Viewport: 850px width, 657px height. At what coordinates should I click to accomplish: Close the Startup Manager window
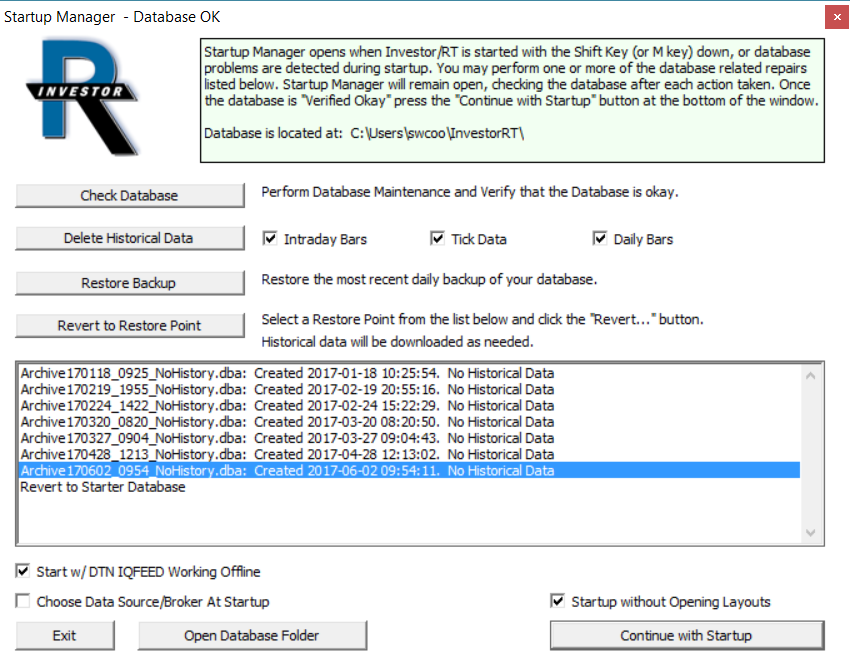[x=837, y=17]
